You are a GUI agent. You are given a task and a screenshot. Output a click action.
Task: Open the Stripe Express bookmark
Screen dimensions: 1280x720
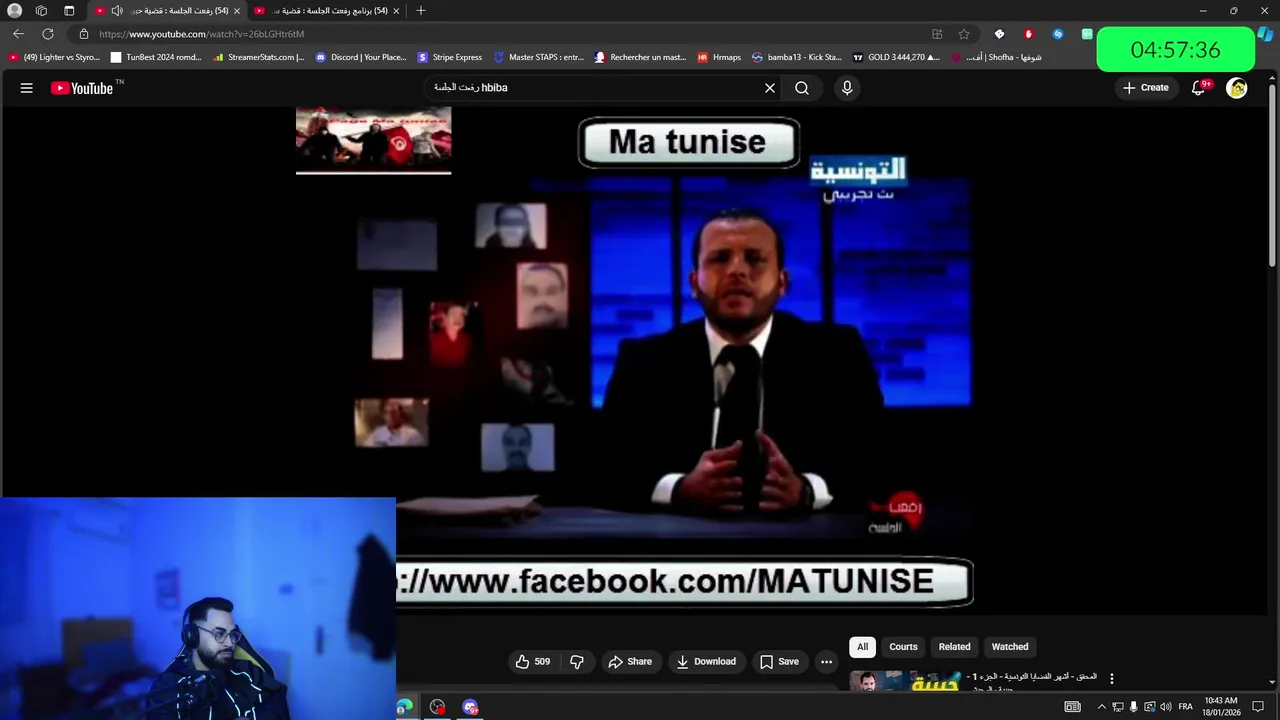pos(450,57)
